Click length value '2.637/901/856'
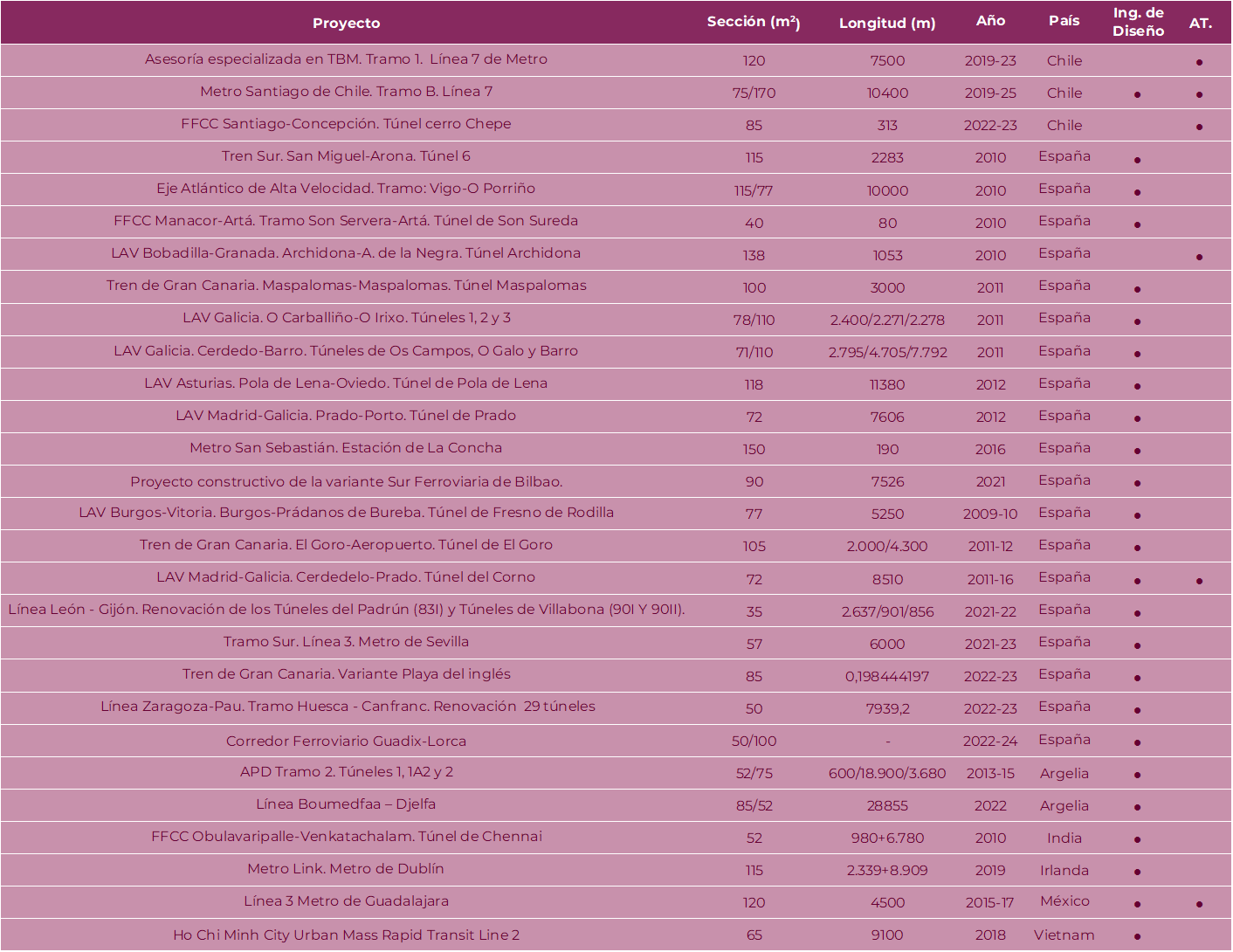The image size is (1233, 952). (x=887, y=612)
